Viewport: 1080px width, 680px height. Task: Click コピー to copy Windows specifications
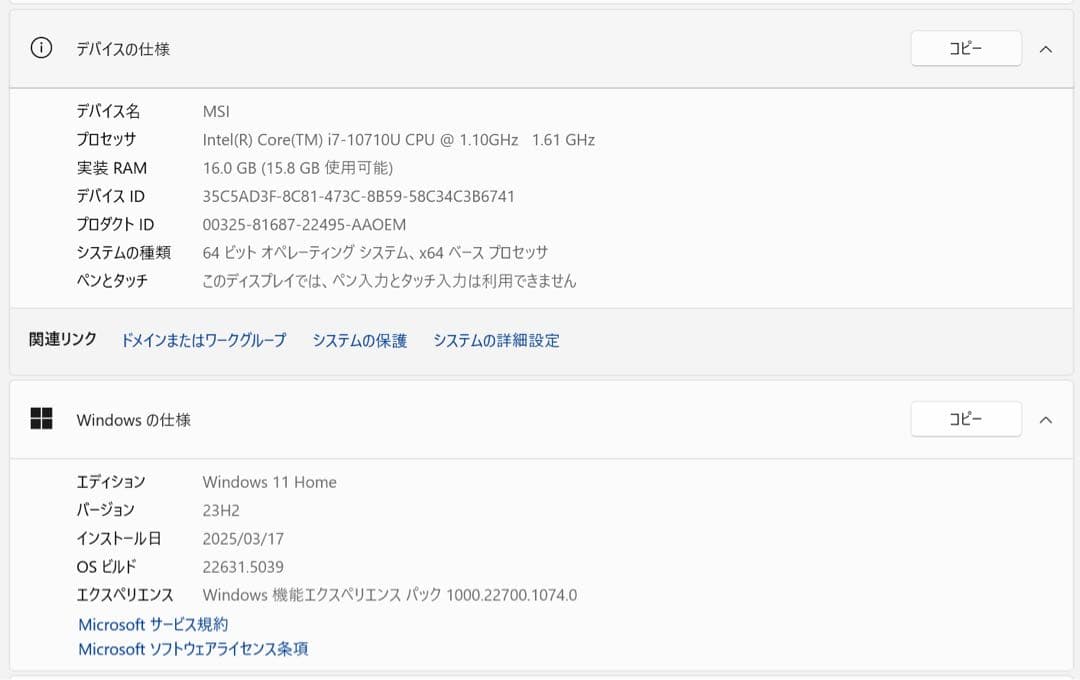pos(965,419)
